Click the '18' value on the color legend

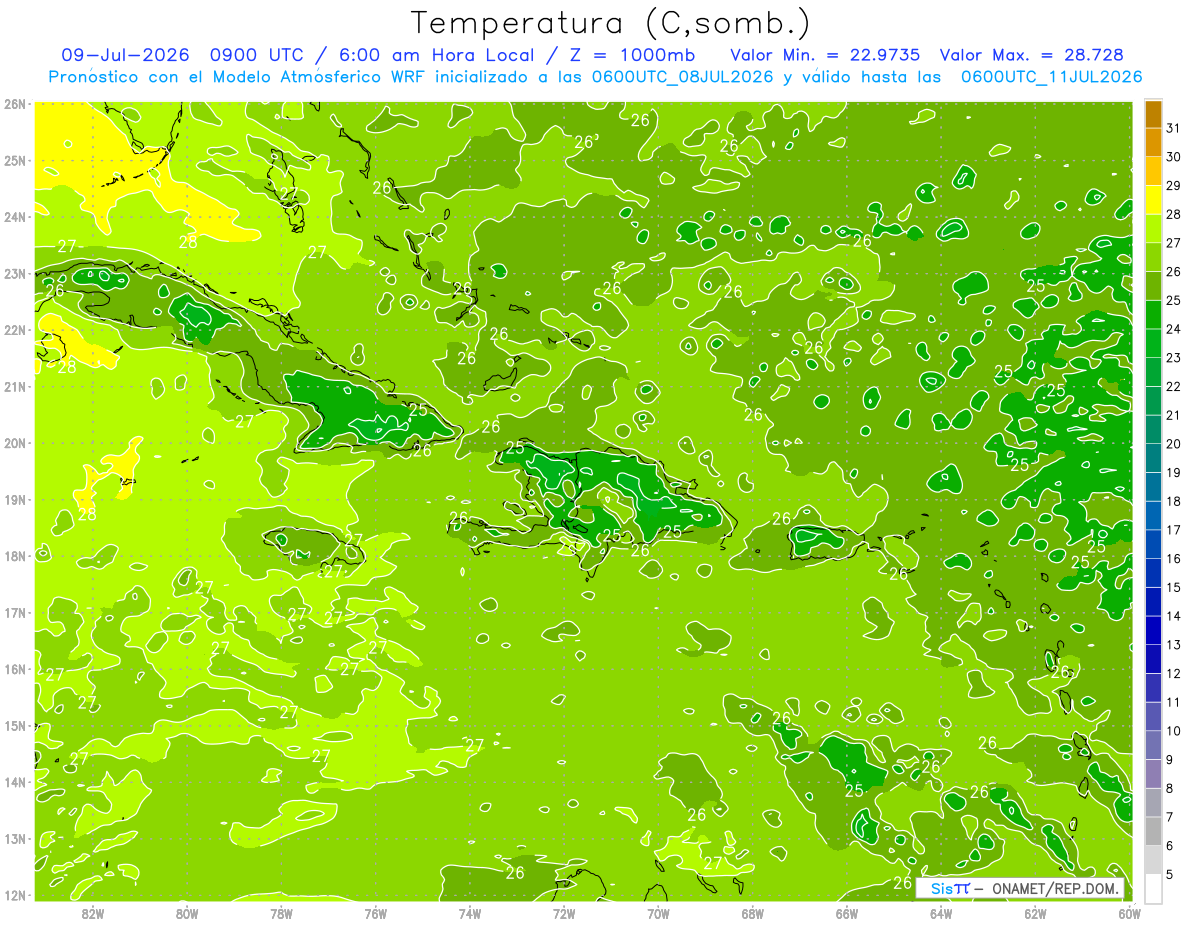point(1173,501)
